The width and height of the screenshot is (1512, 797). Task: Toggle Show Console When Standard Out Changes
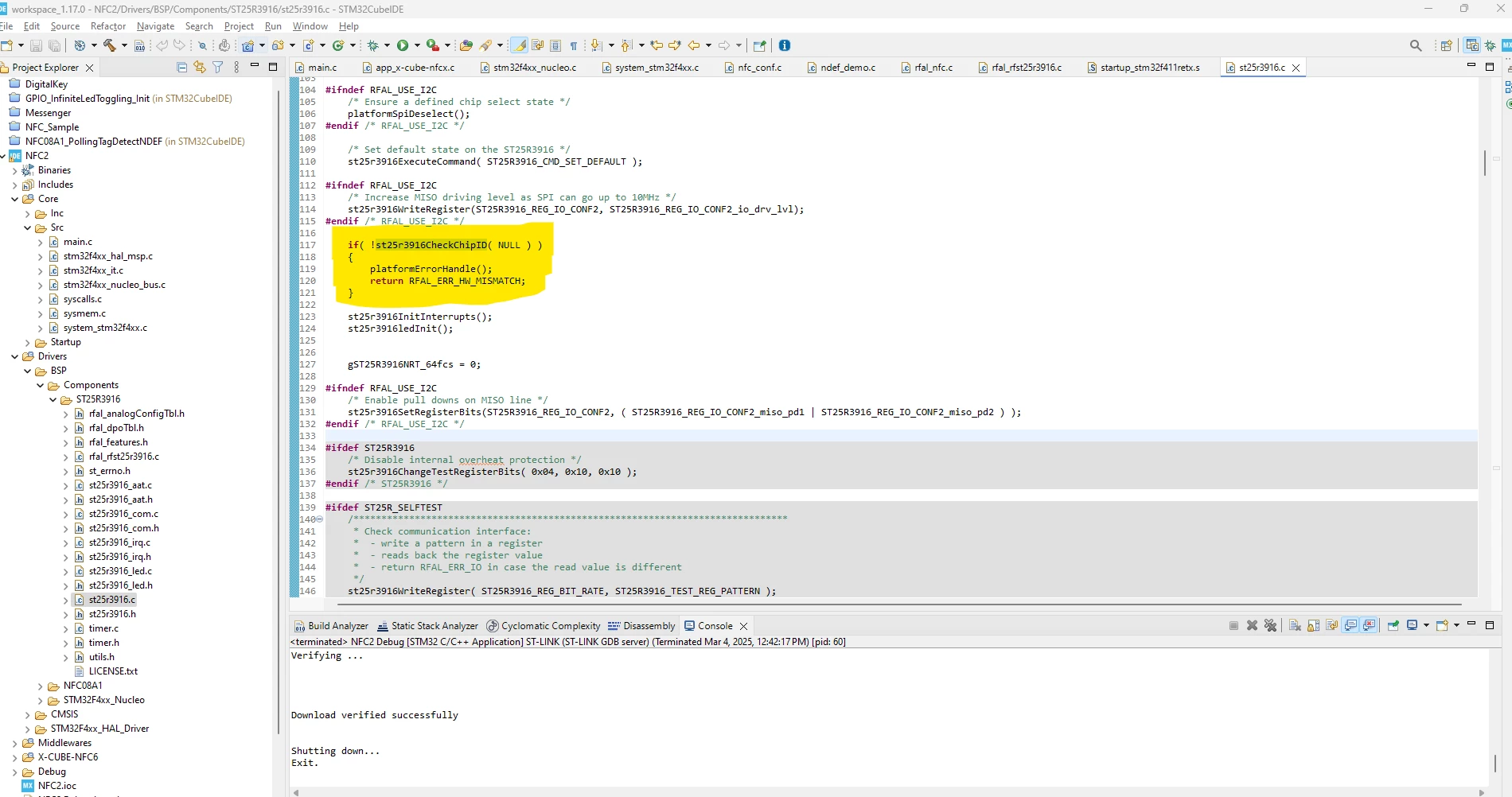1350,625
